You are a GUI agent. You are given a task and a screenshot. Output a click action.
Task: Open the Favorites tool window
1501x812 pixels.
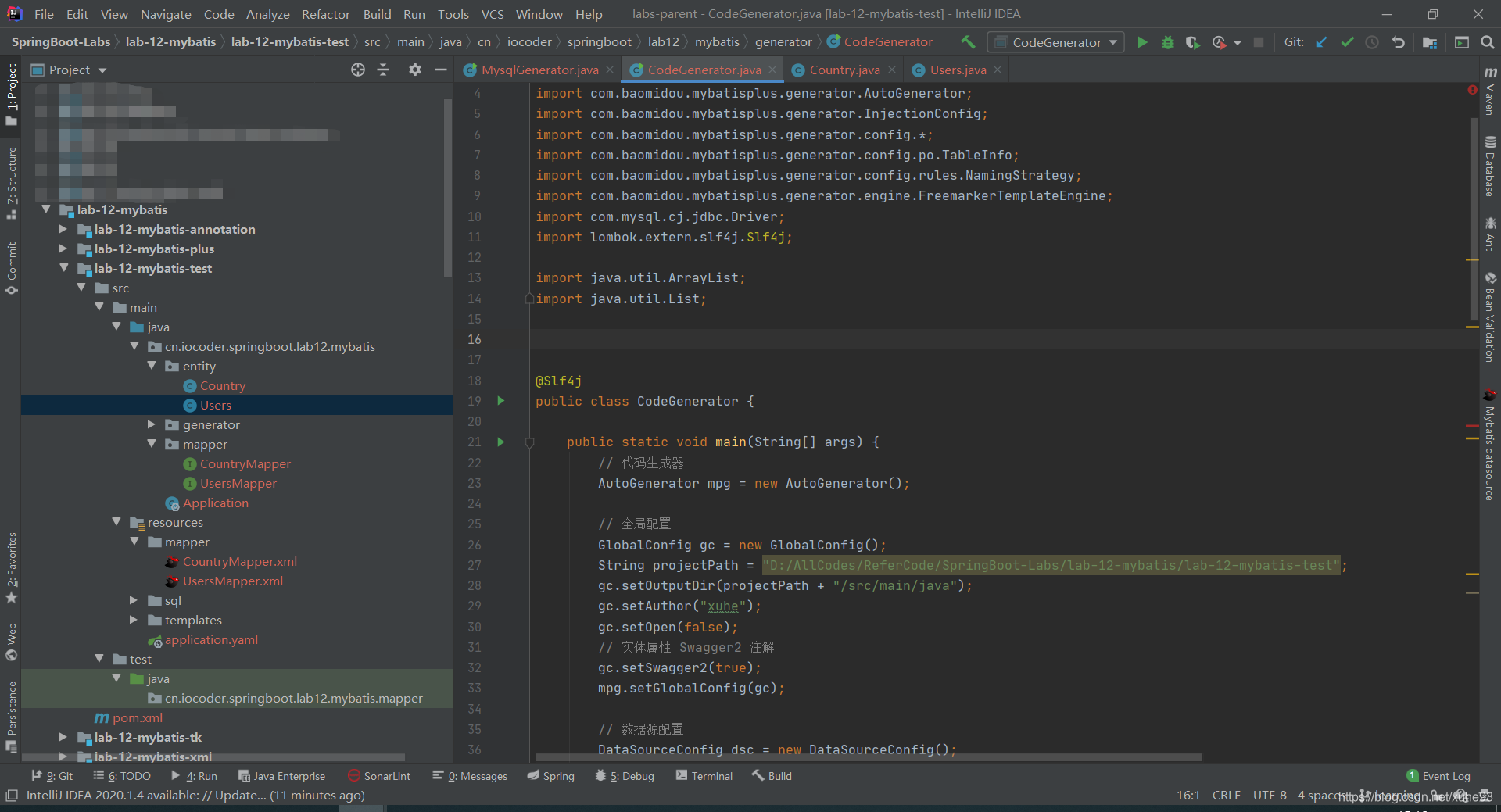[x=11, y=567]
